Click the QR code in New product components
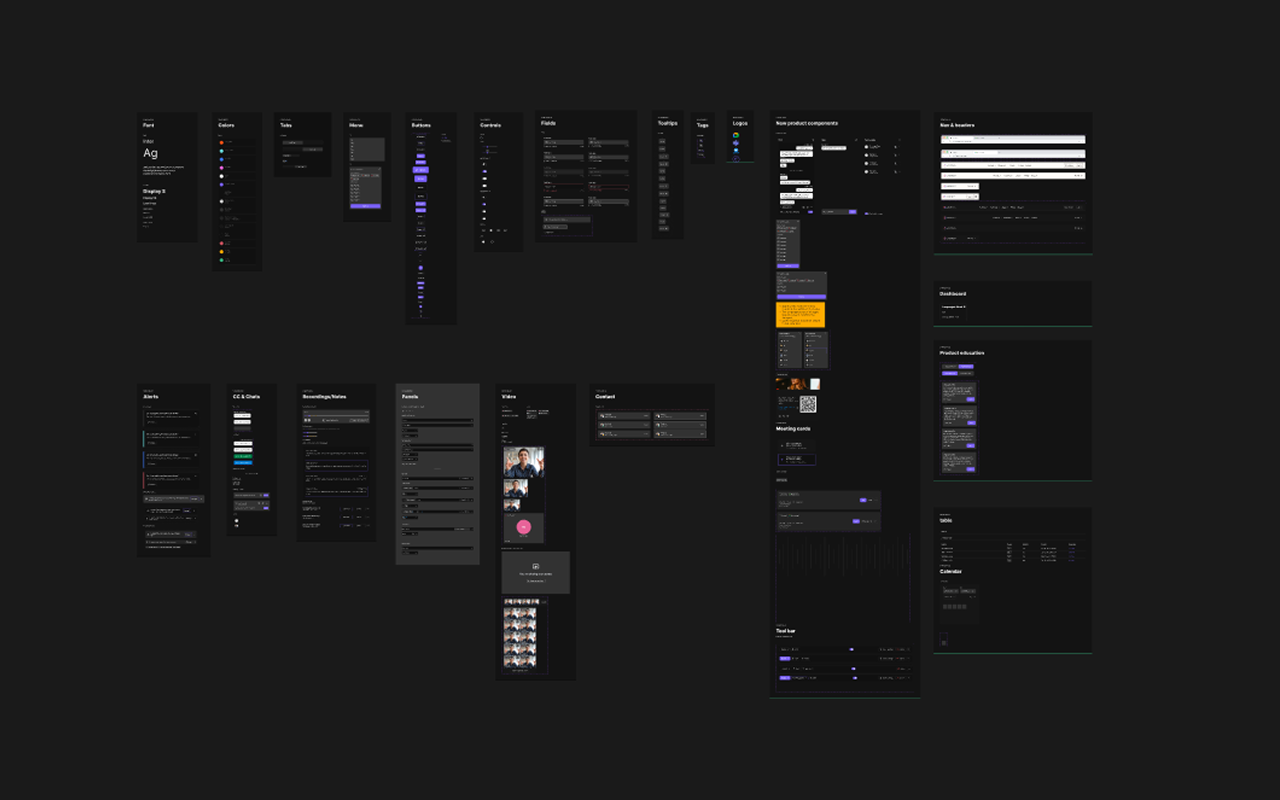1280x800 pixels. [808, 404]
